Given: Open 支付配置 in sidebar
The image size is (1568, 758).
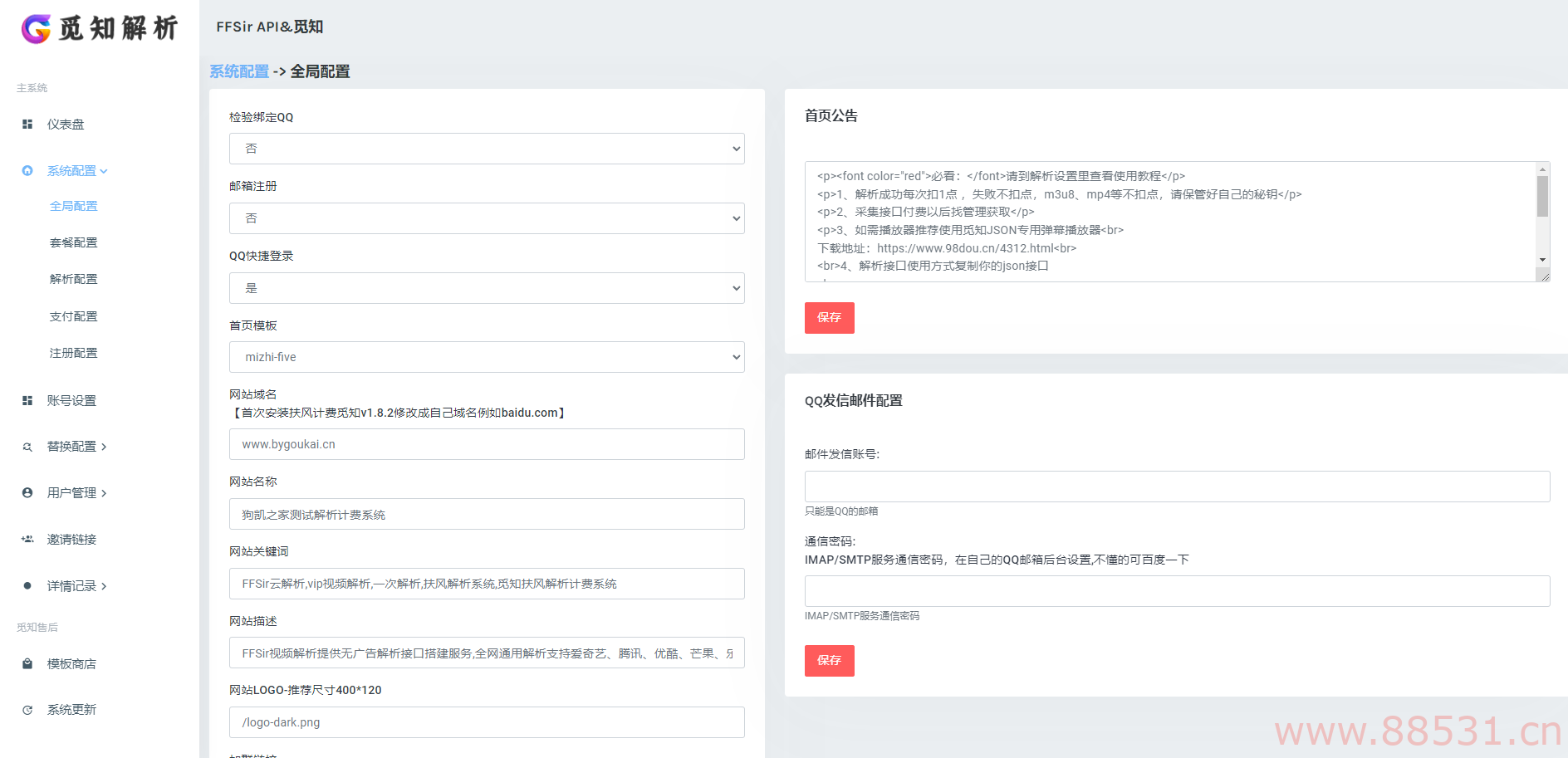Looking at the screenshot, I should coord(74,316).
